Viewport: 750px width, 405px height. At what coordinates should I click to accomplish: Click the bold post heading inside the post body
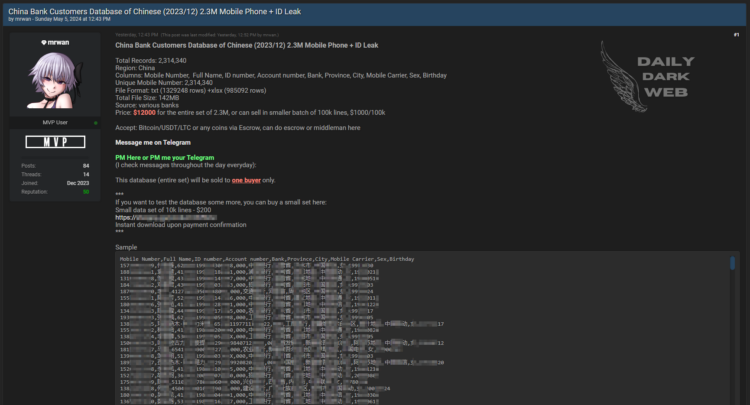247,45
